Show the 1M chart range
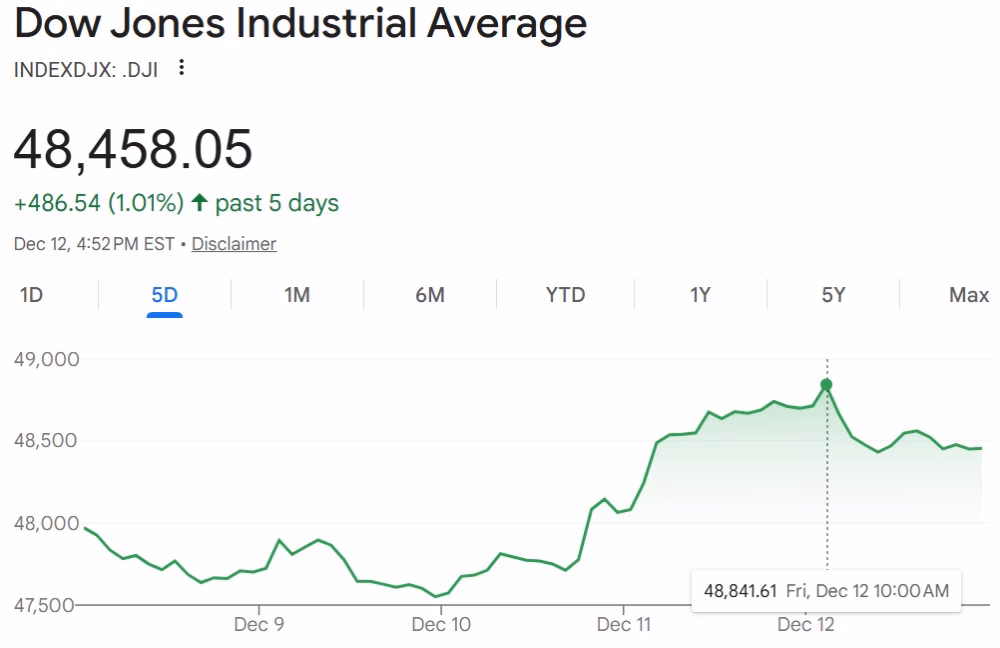1000x648 pixels. coord(297,295)
